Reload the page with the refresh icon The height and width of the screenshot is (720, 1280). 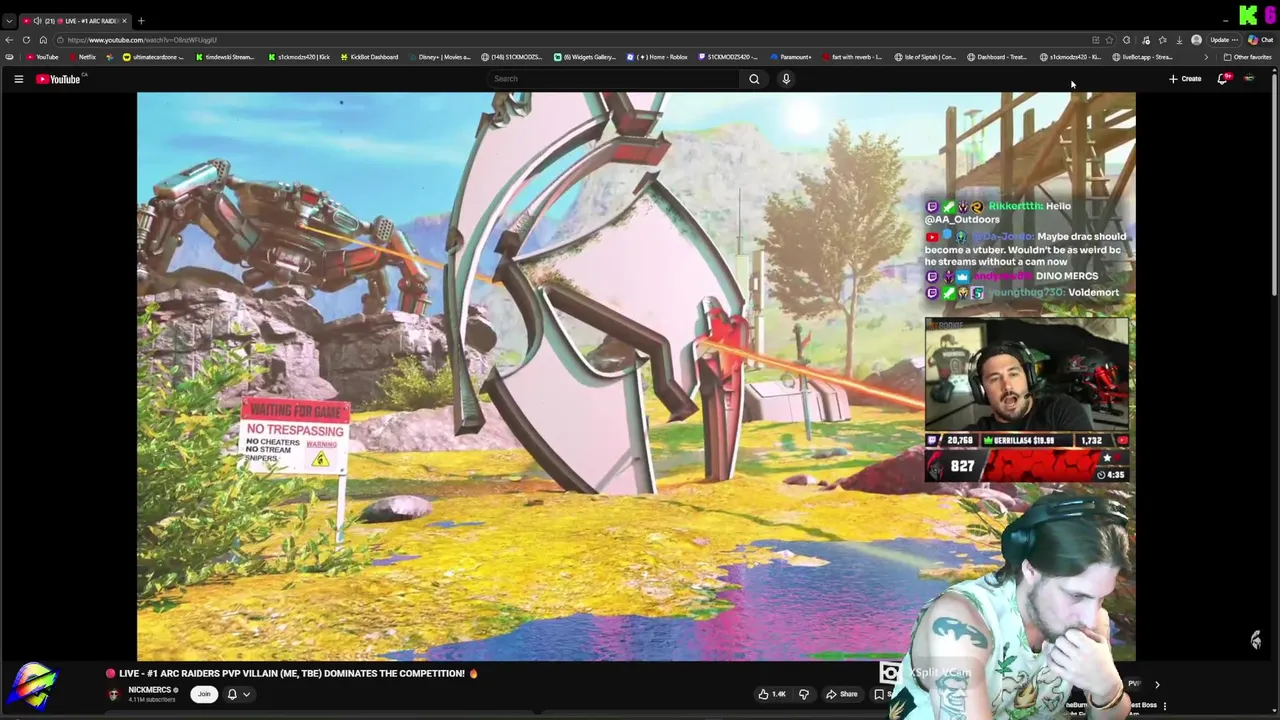26,40
